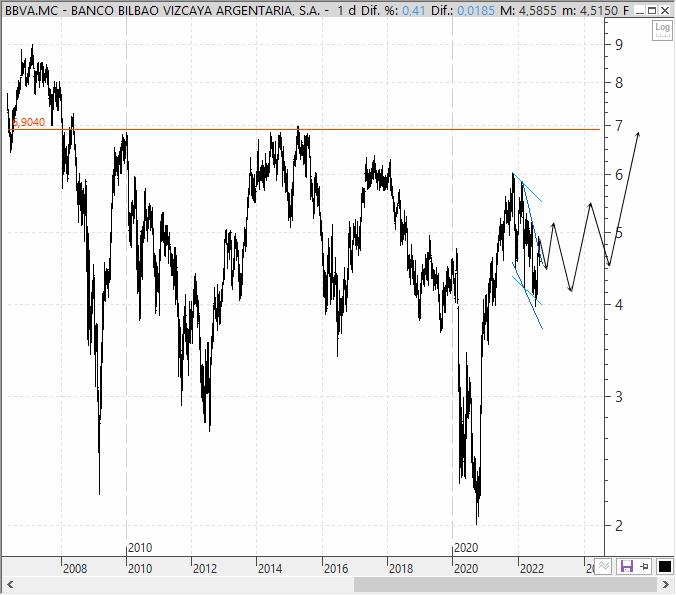Click the horizontal scrollbar thumb
The width and height of the screenshot is (676, 595).
click(x=505, y=585)
